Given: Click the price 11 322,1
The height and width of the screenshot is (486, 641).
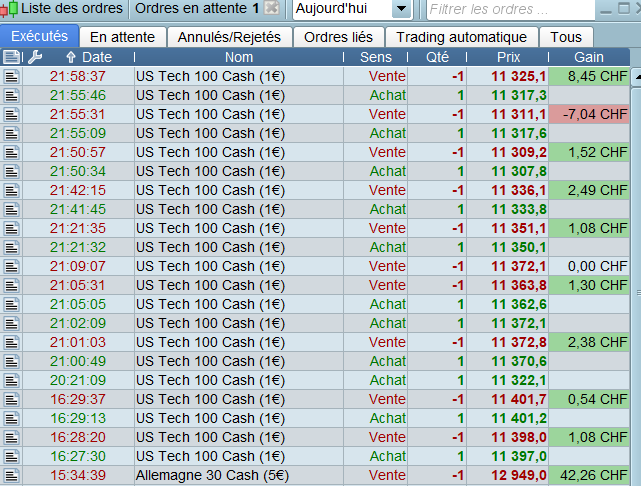Looking at the screenshot, I should (518, 381).
